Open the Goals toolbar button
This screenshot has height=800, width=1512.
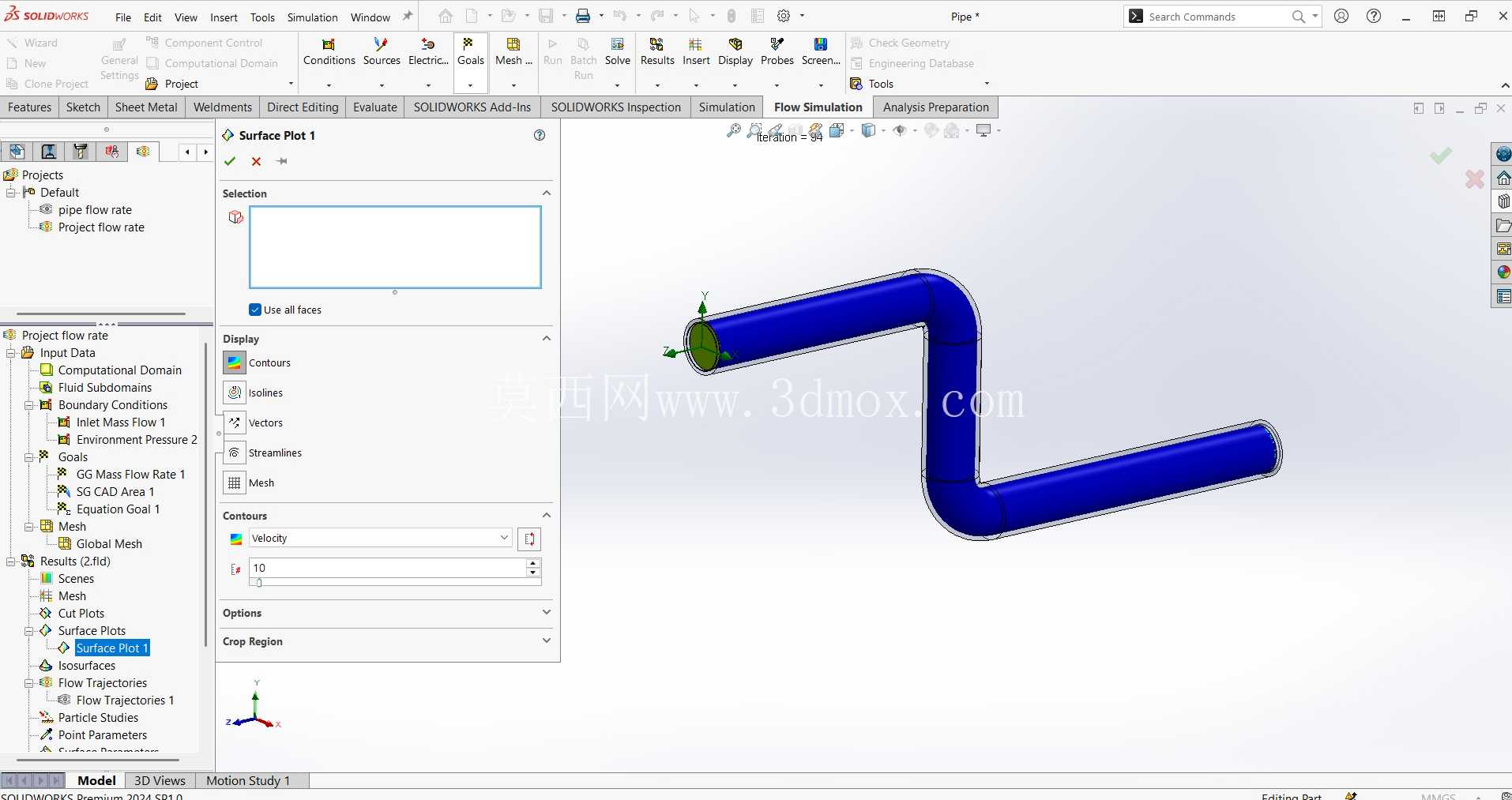point(470,52)
